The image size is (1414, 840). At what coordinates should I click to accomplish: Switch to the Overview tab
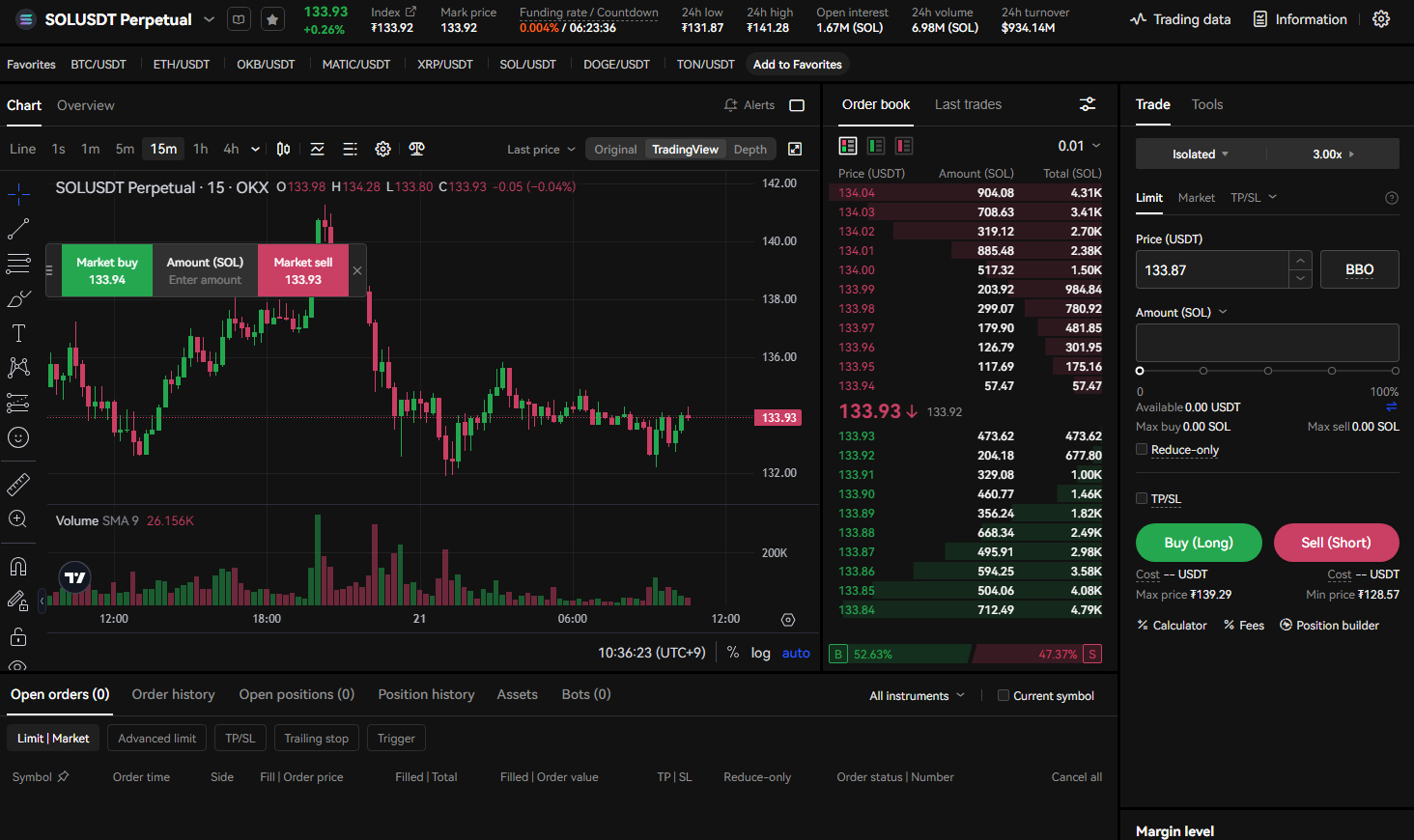85,105
